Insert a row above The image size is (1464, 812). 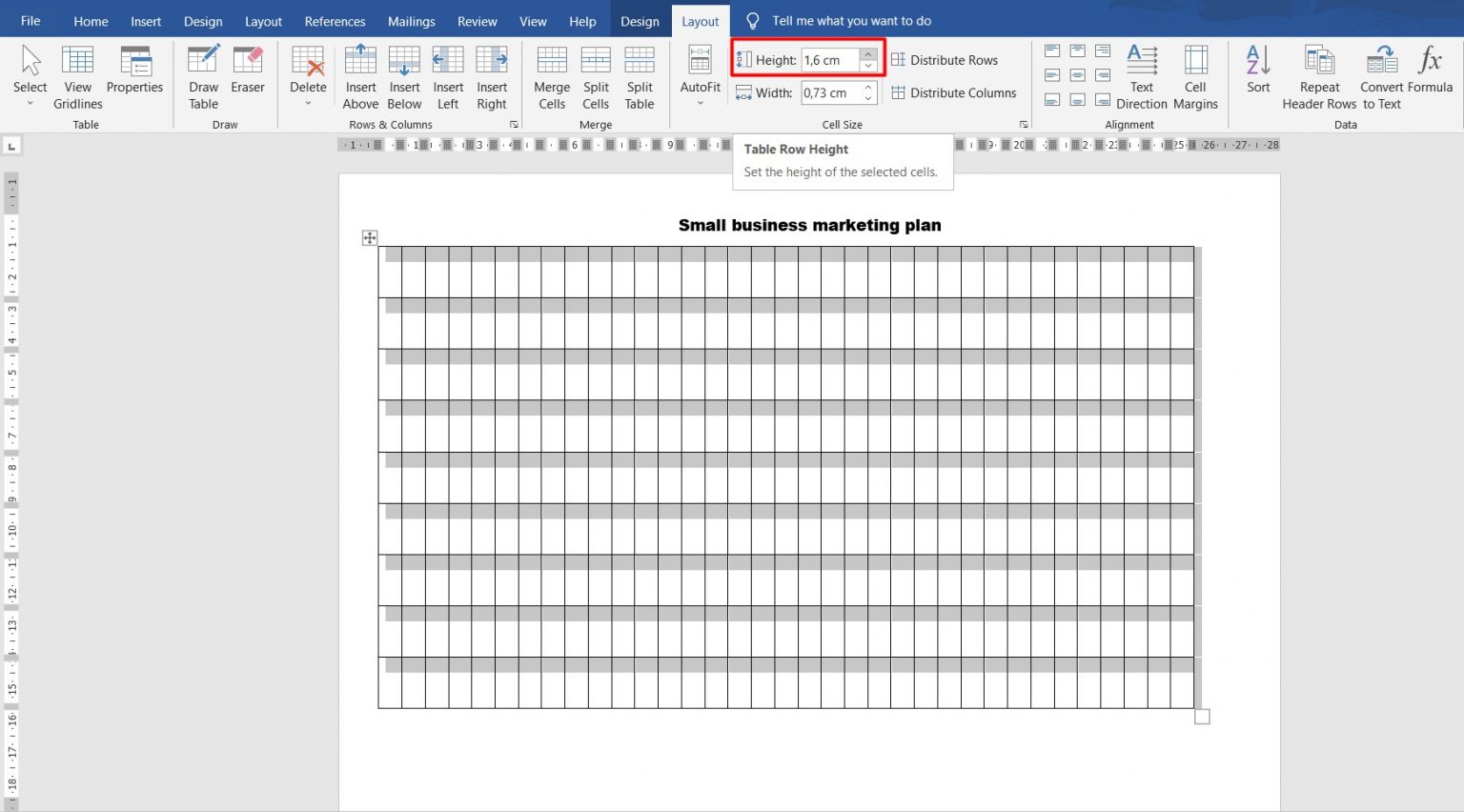pyautogui.click(x=360, y=76)
